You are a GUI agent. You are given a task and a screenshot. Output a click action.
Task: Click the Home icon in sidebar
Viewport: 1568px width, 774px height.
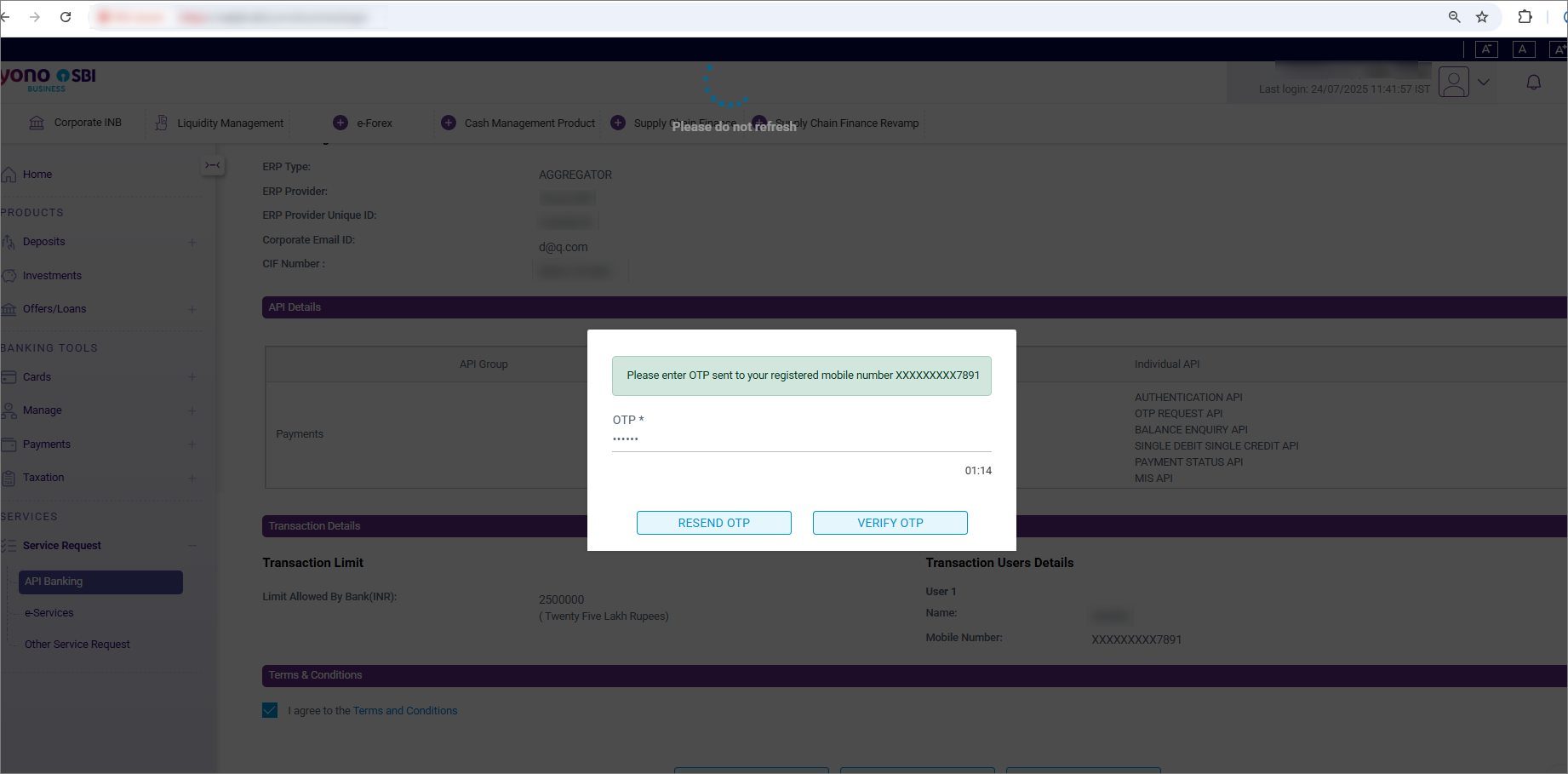click(9, 175)
